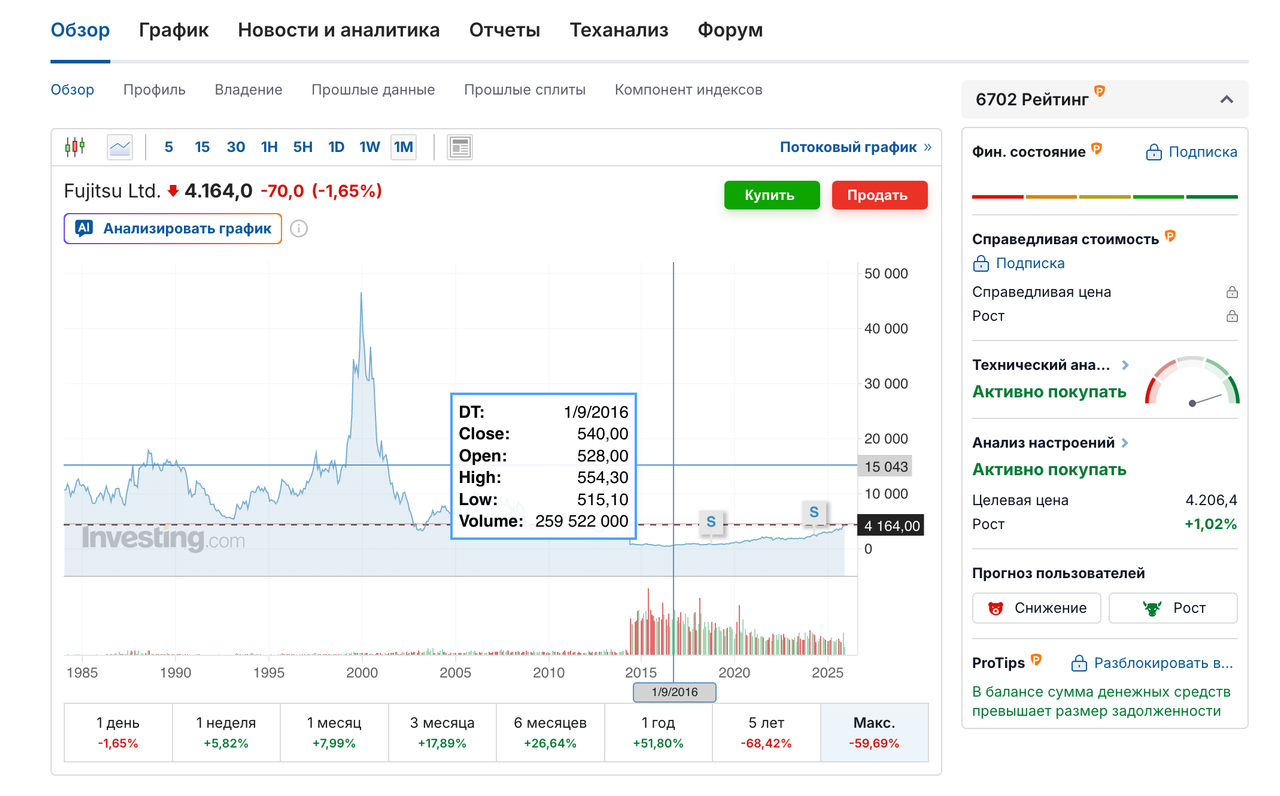Open the Теханализ tab
The width and height of the screenshot is (1280, 796).
coord(619,30)
